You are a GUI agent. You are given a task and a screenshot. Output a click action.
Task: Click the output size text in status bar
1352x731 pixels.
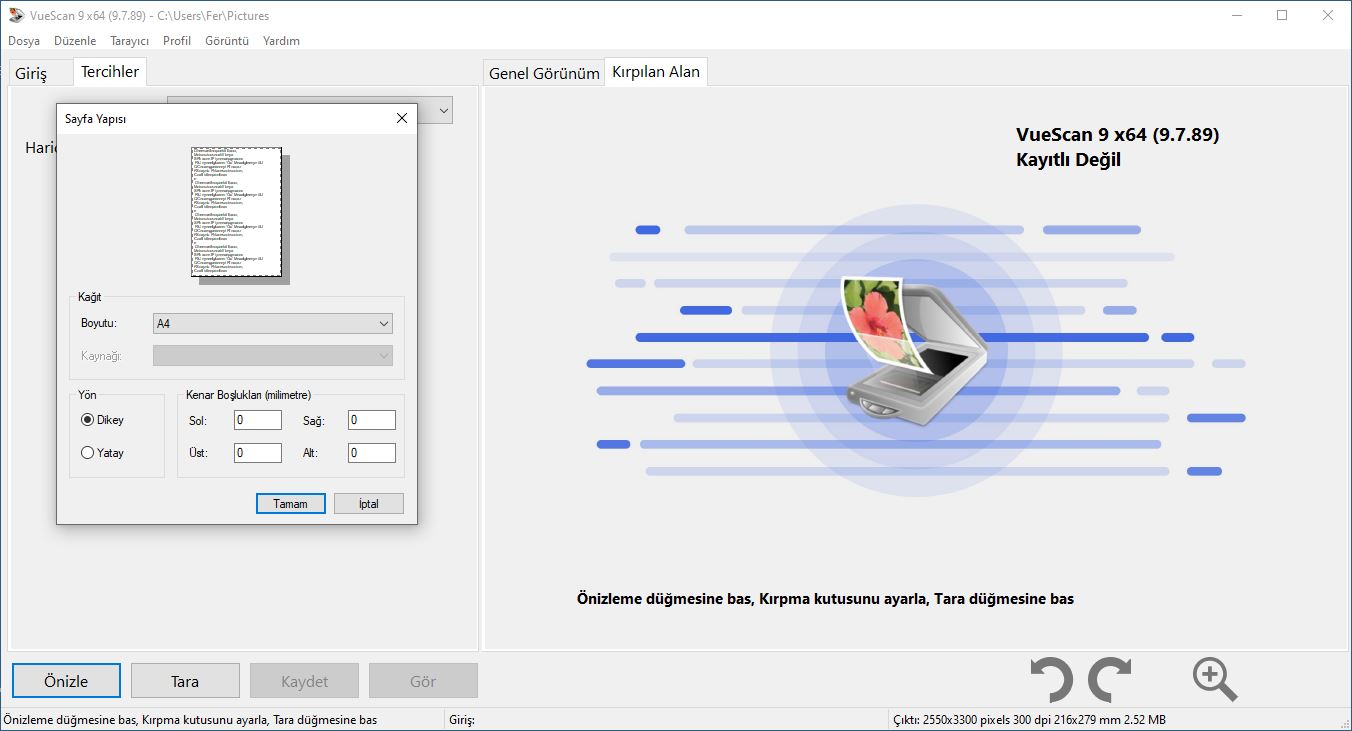[1029, 719]
